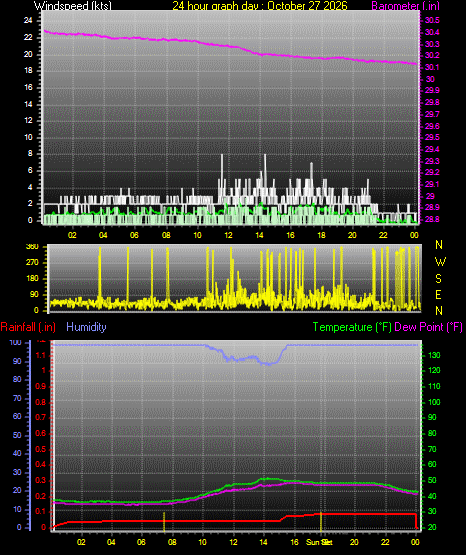Click 00 on the top graph time axis
The height and width of the screenshot is (555, 466).
click(x=414, y=235)
